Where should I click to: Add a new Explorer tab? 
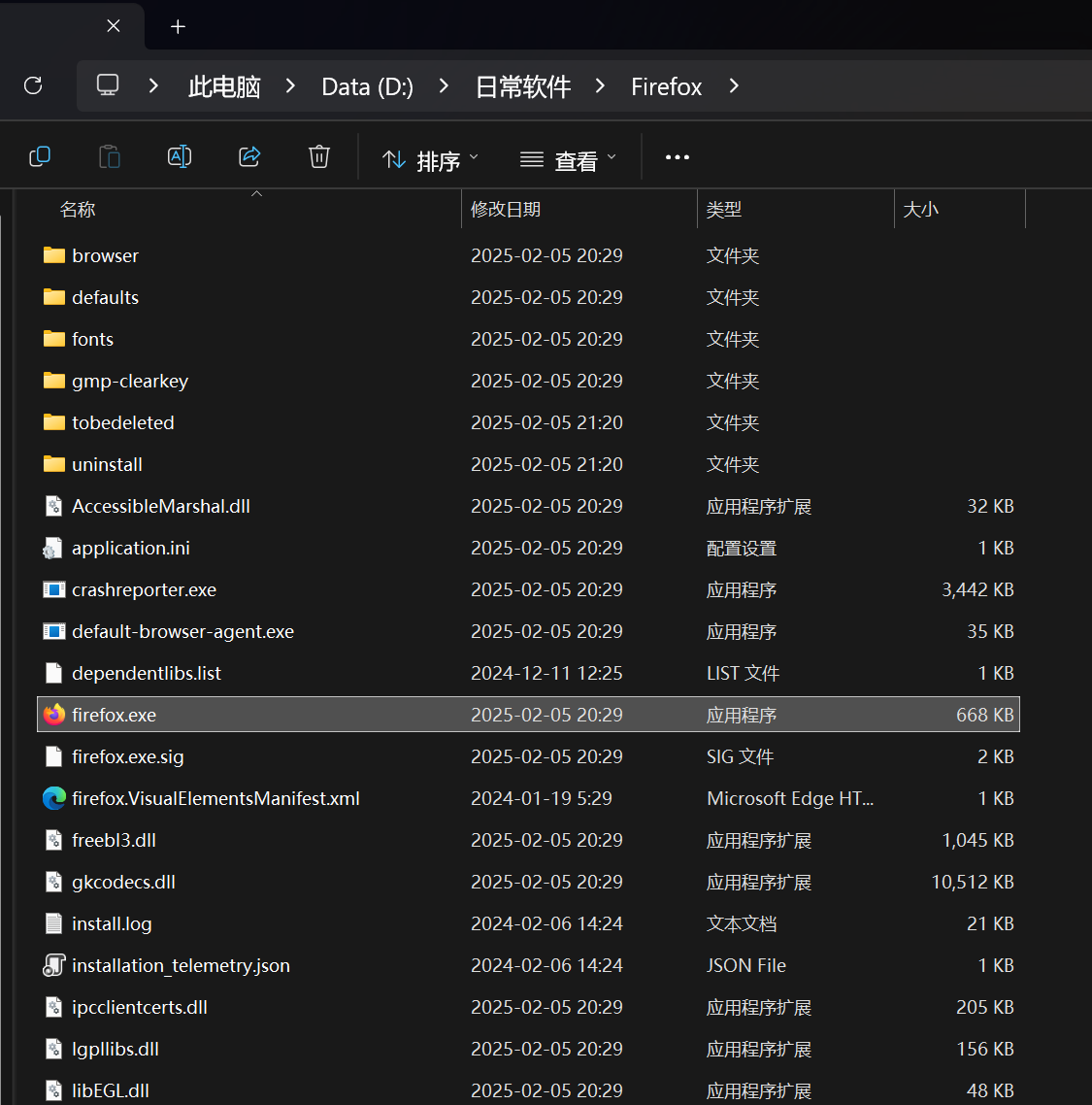point(179,27)
